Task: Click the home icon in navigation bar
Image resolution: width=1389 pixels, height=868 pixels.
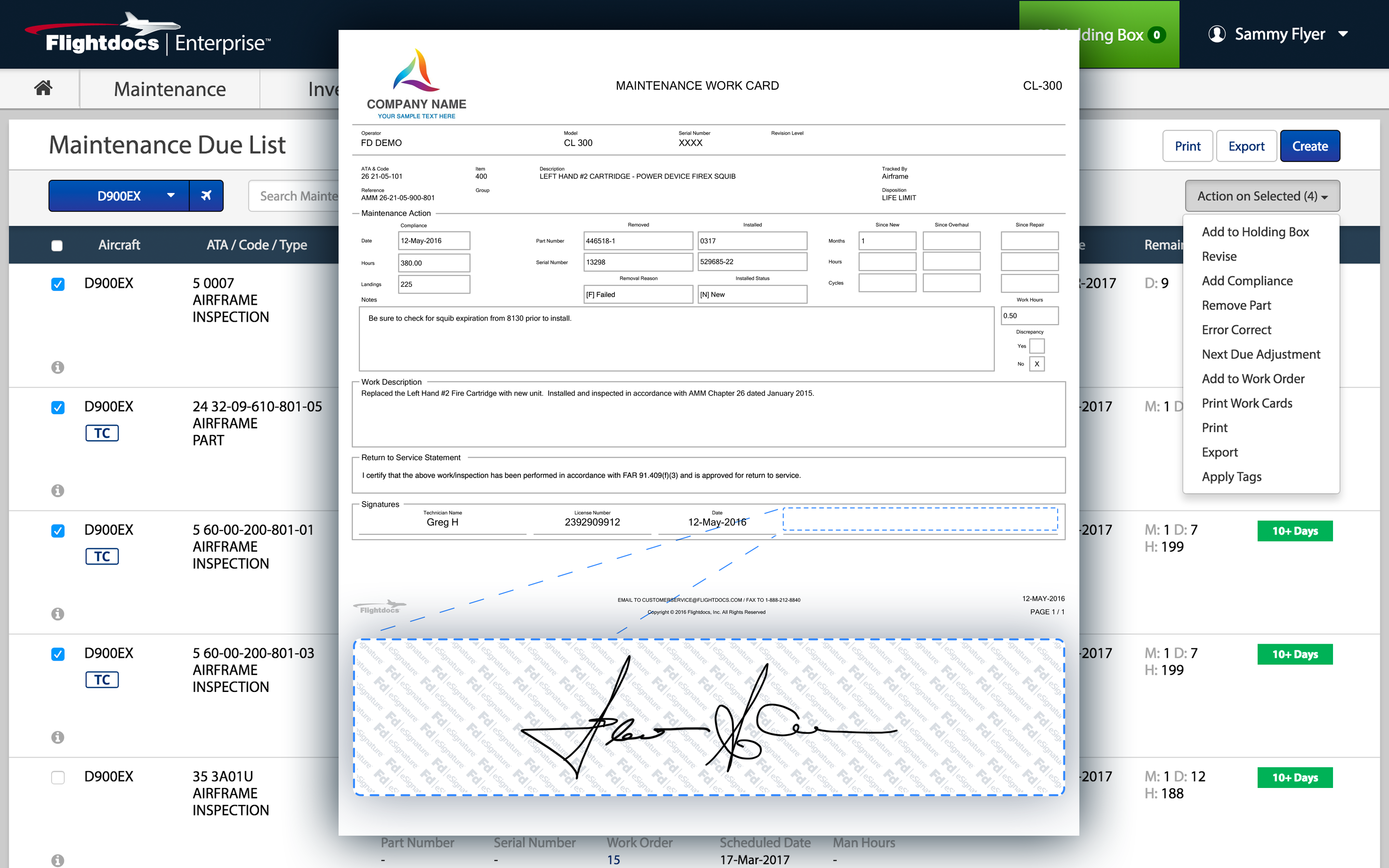Action: pyautogui.click(x=43, y=88)
